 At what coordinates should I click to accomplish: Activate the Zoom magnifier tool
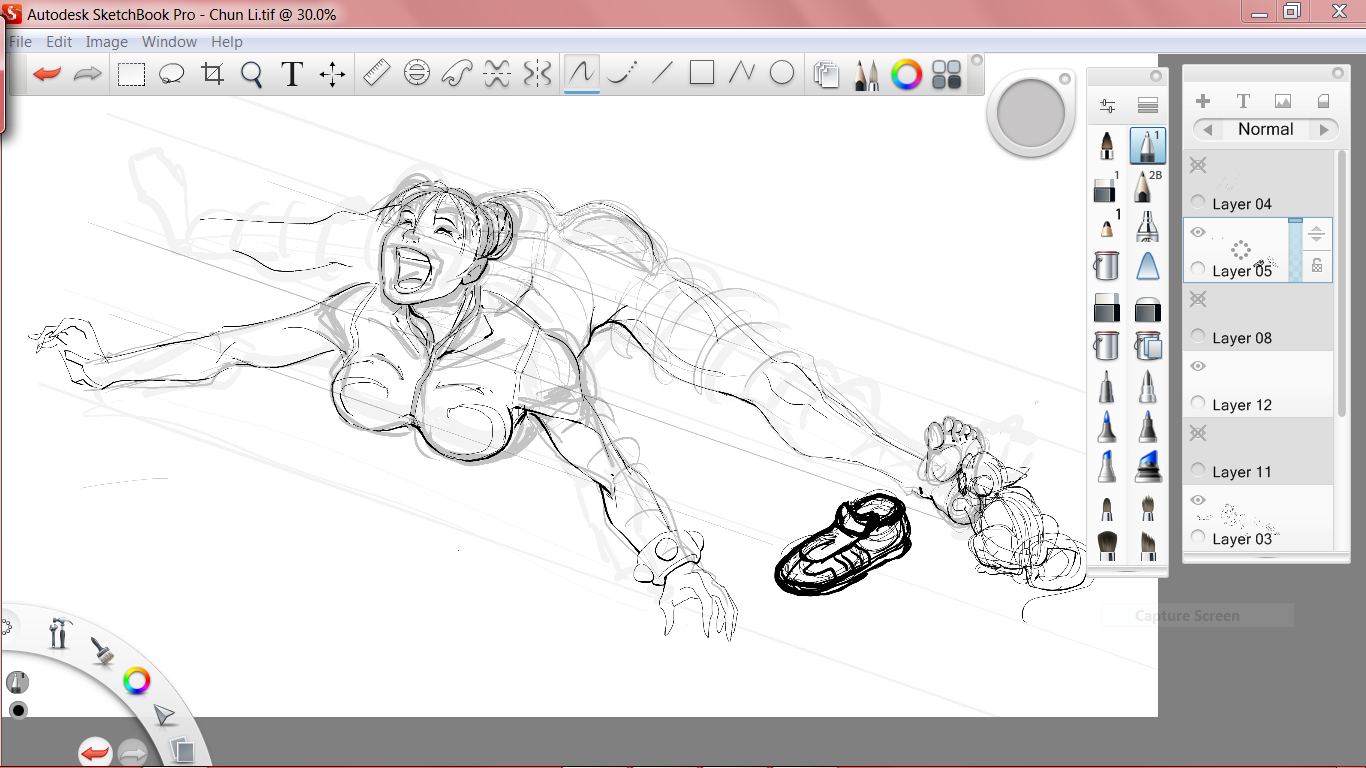[251, 74]
